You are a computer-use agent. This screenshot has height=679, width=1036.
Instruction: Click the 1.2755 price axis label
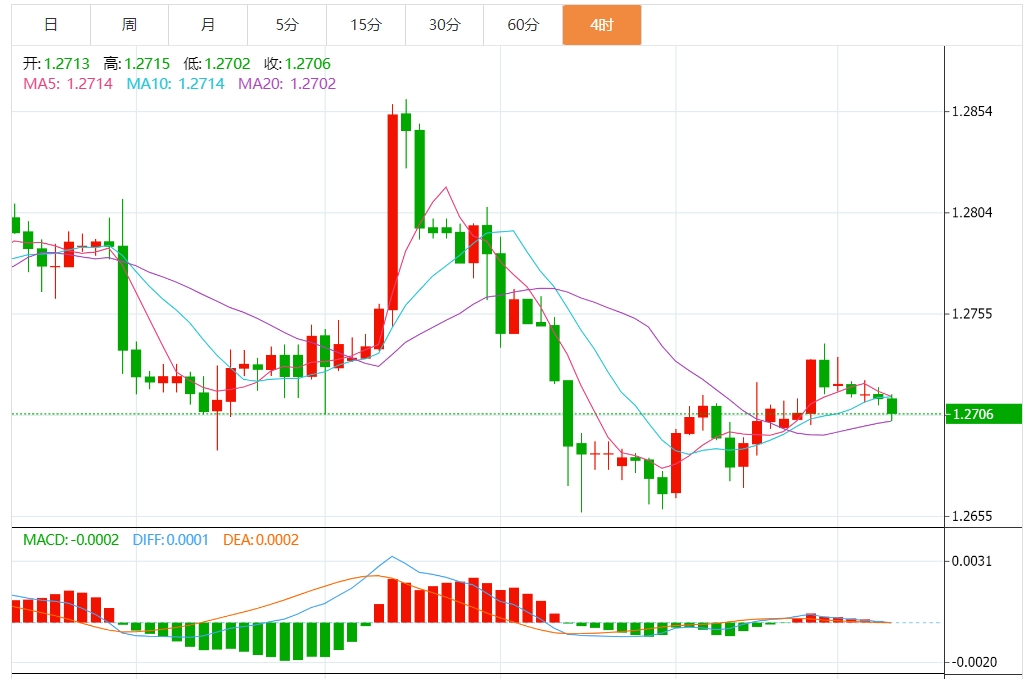tap(972, 314)
